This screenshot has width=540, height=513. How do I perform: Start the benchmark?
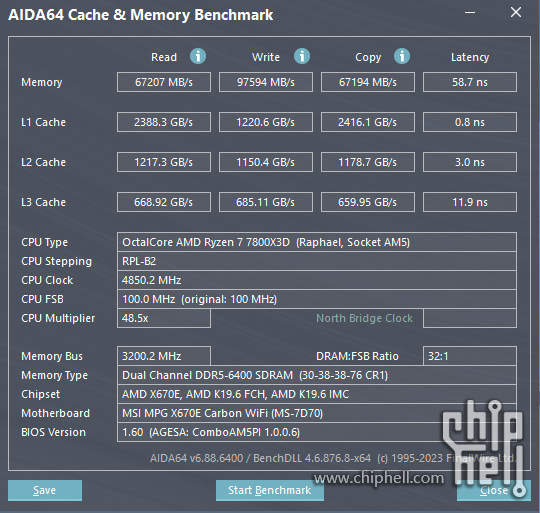pos(270,490)
